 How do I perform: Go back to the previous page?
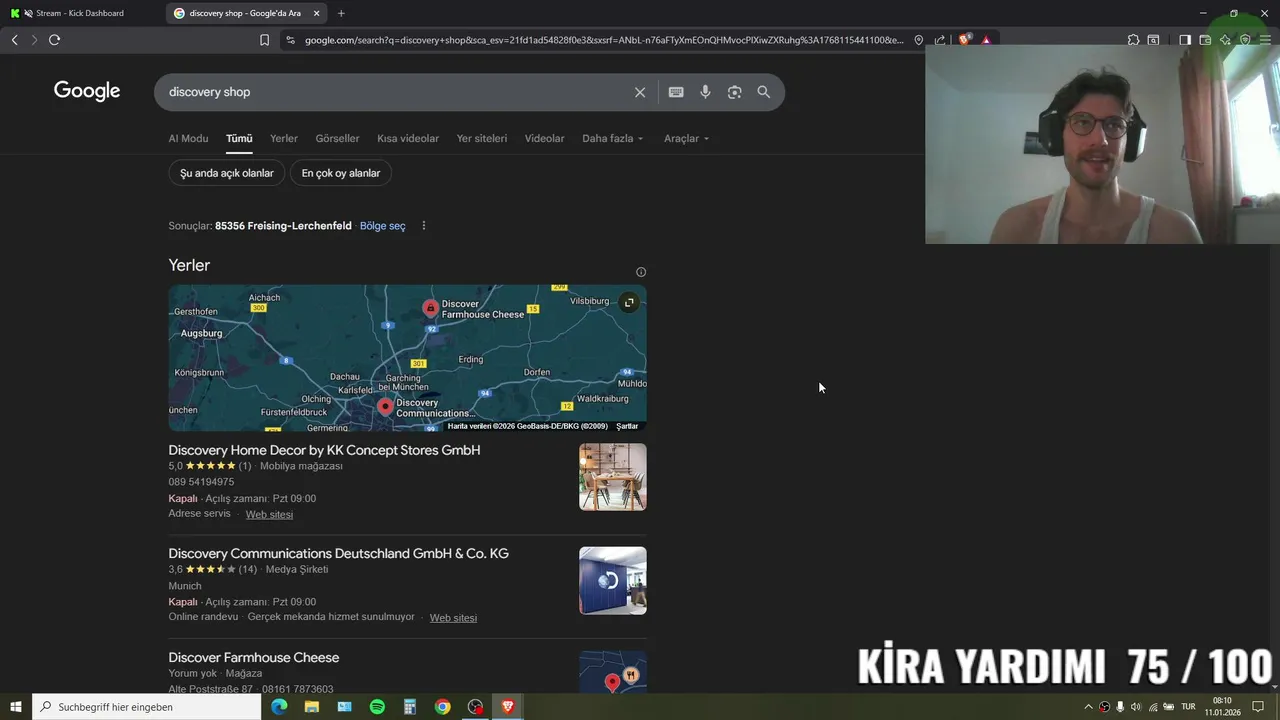(x=14, y=40)
